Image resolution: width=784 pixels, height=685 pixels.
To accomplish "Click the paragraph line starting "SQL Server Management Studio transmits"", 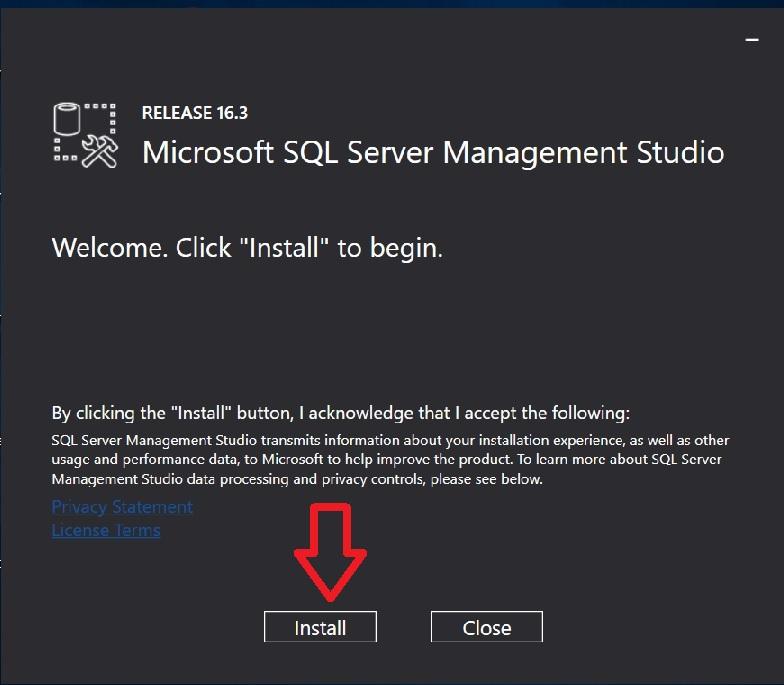I will coord(390,440).
